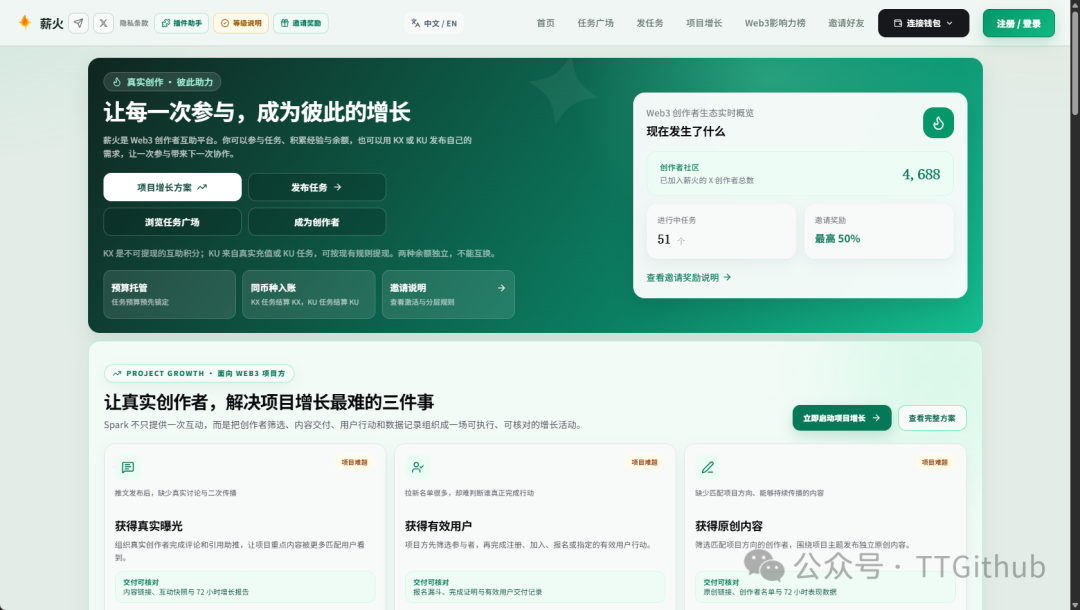Click the PROJECT GROWTH tag badge

(199, 373)
